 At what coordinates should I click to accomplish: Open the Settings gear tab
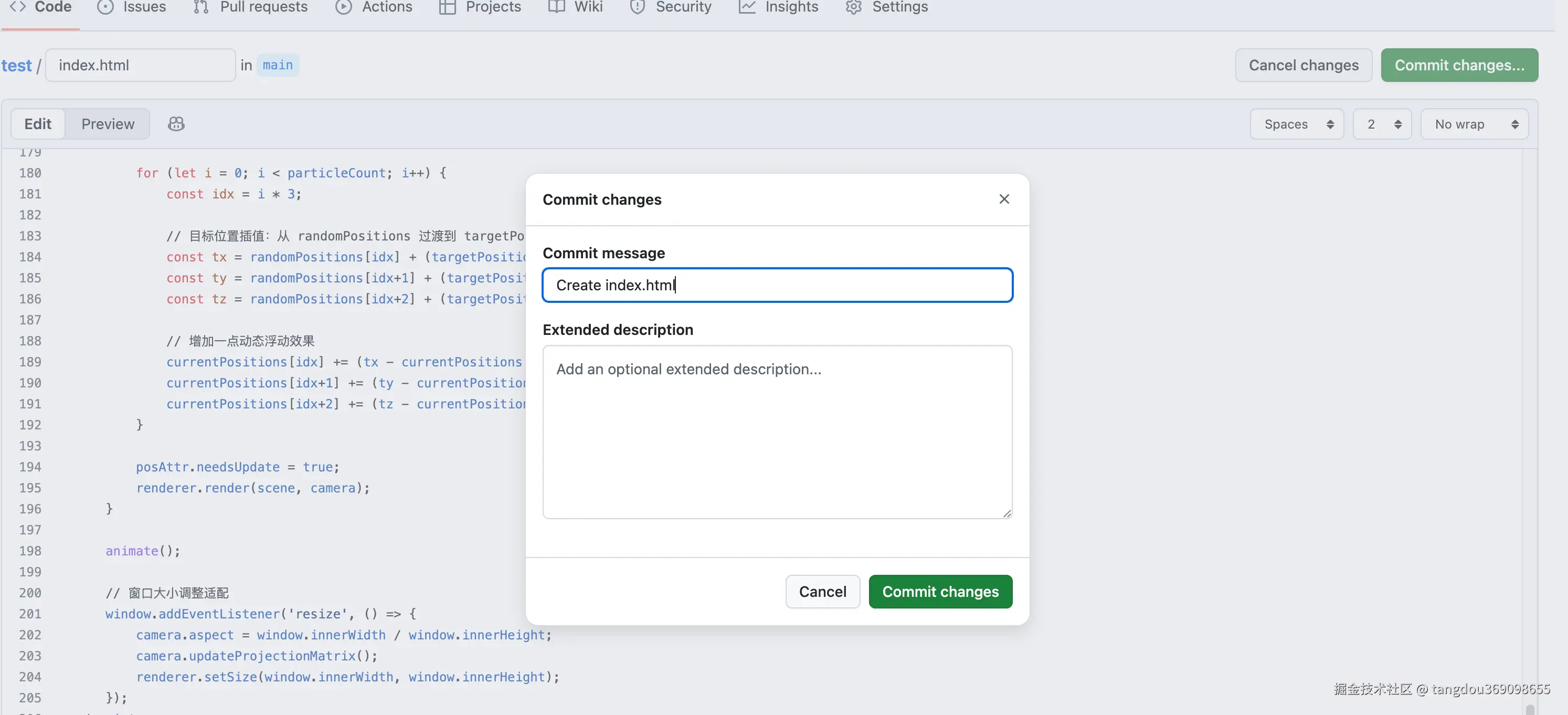[887, 7]
